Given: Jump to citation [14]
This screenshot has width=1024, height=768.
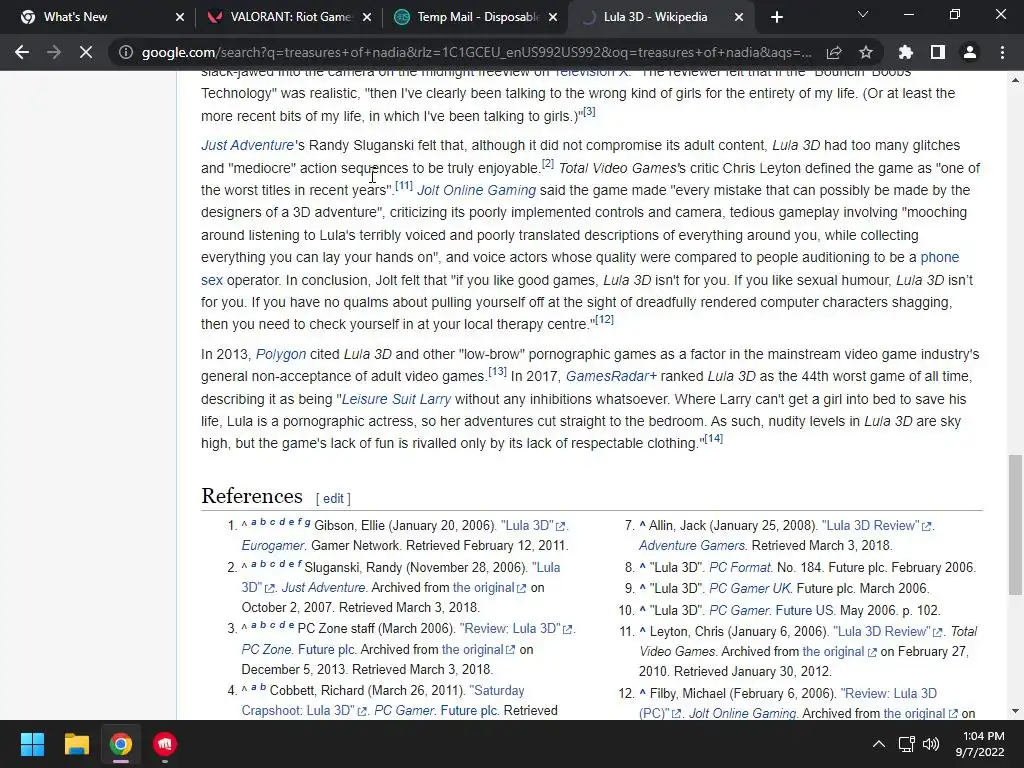Looking at the screenshot, I should (x=714, y=438).
